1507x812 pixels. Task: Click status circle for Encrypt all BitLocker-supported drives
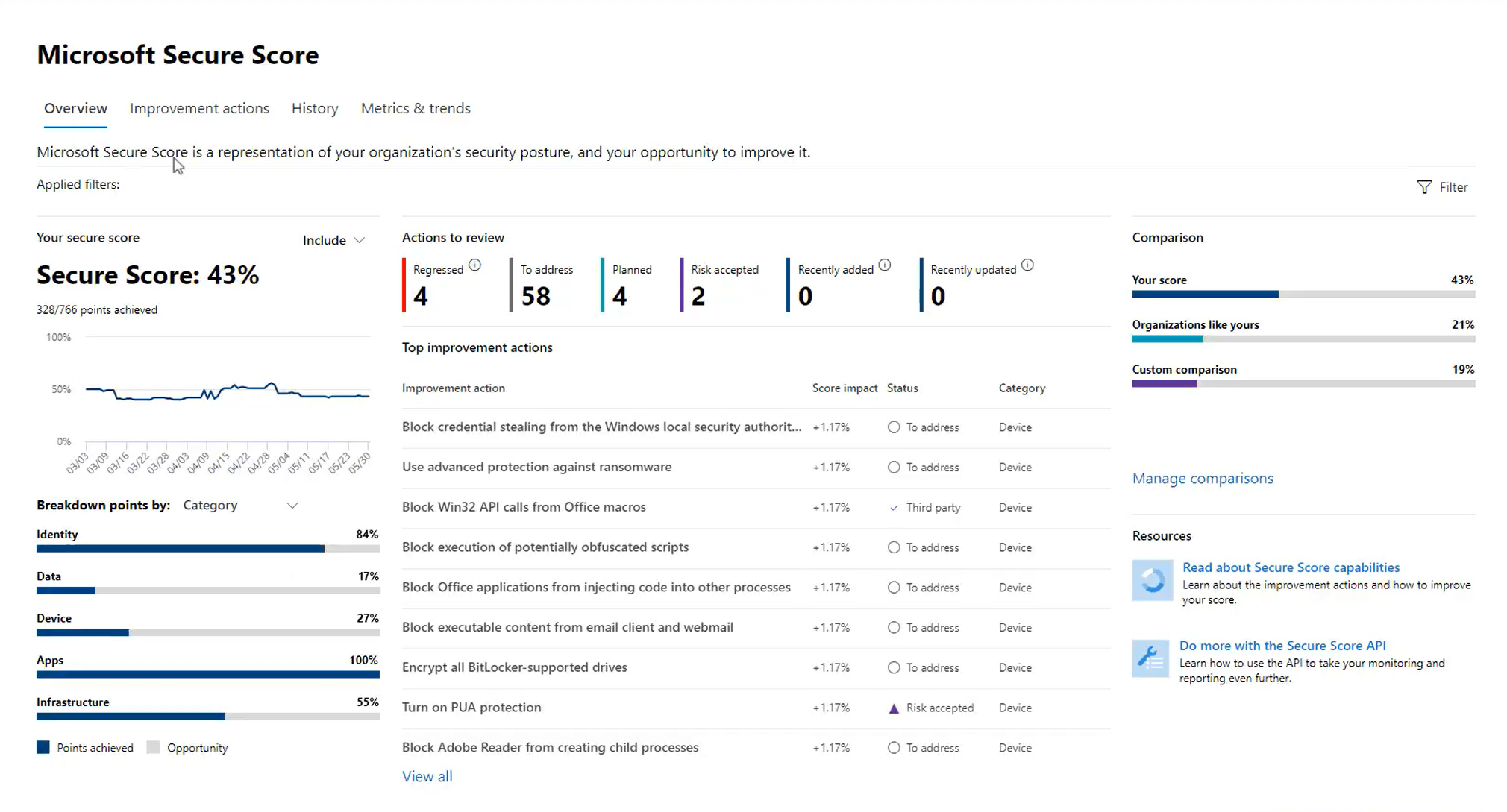(894, 668)
